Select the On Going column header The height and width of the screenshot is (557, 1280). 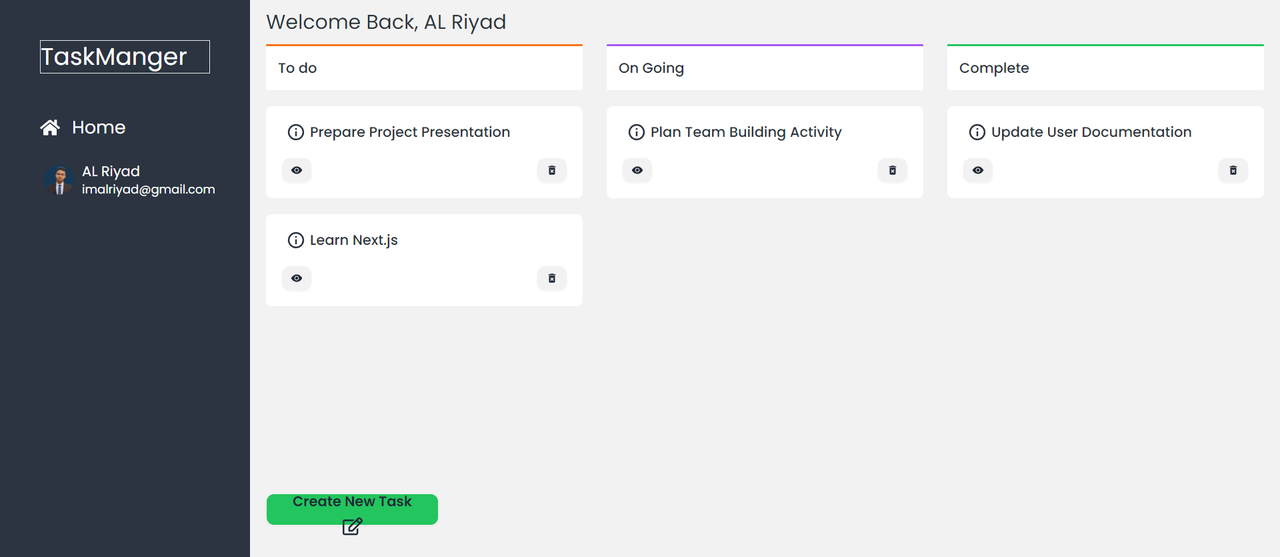[x=764, y=68]
